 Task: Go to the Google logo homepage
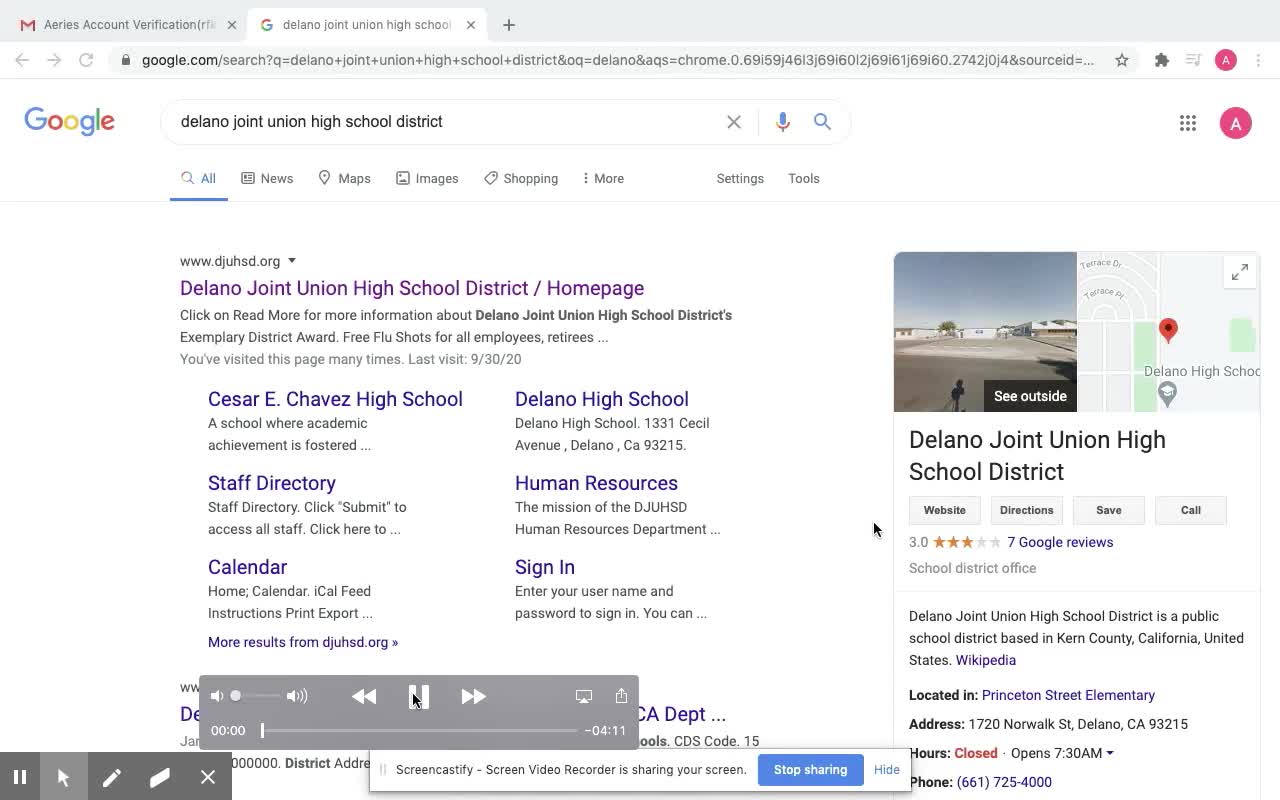tap(69, 122)
